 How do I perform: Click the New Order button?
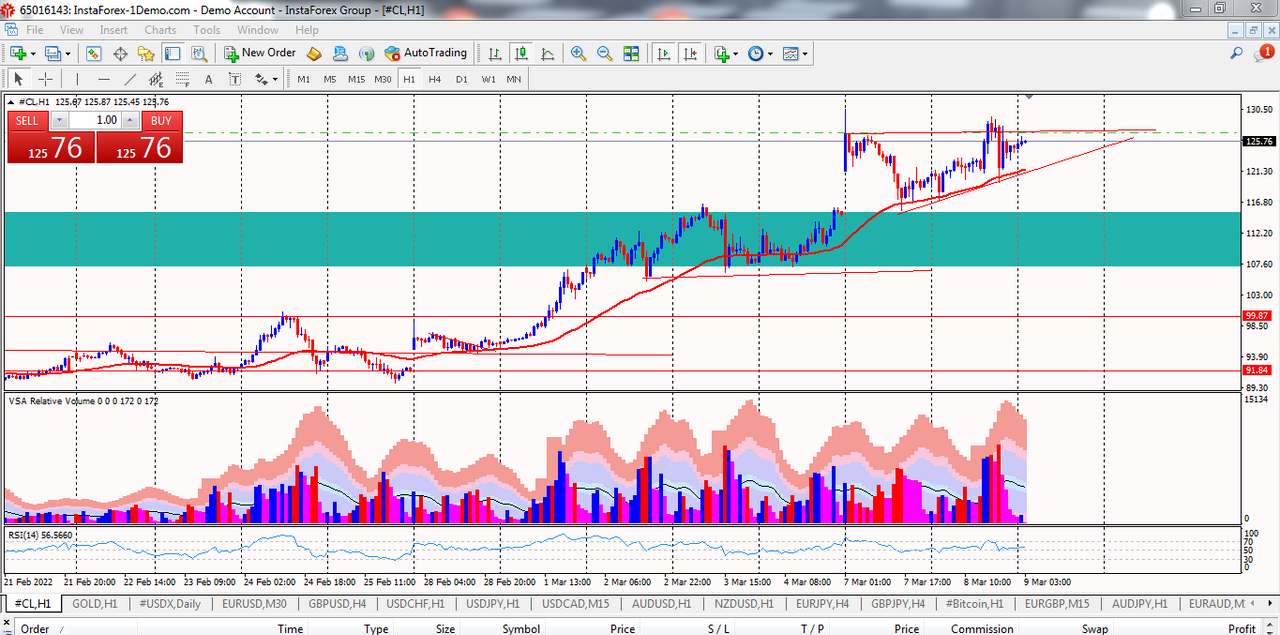260,53
